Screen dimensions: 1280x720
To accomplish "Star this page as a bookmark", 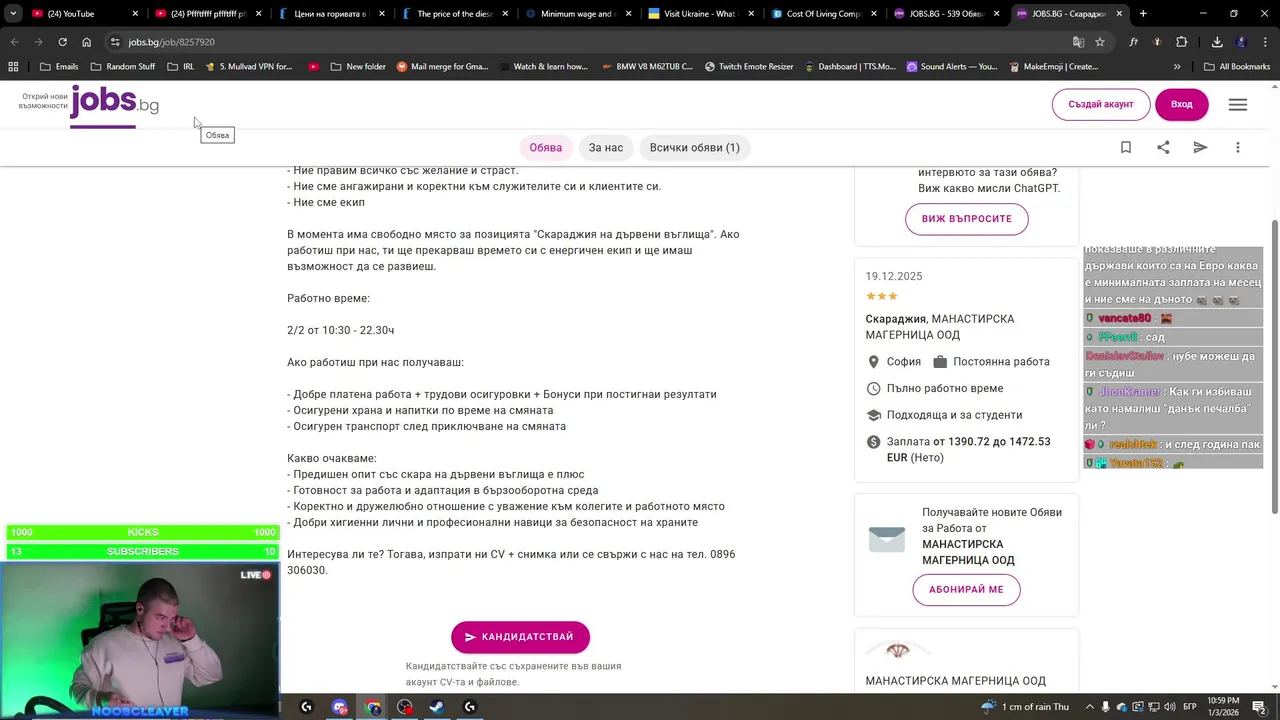I will coord(1100,42).
